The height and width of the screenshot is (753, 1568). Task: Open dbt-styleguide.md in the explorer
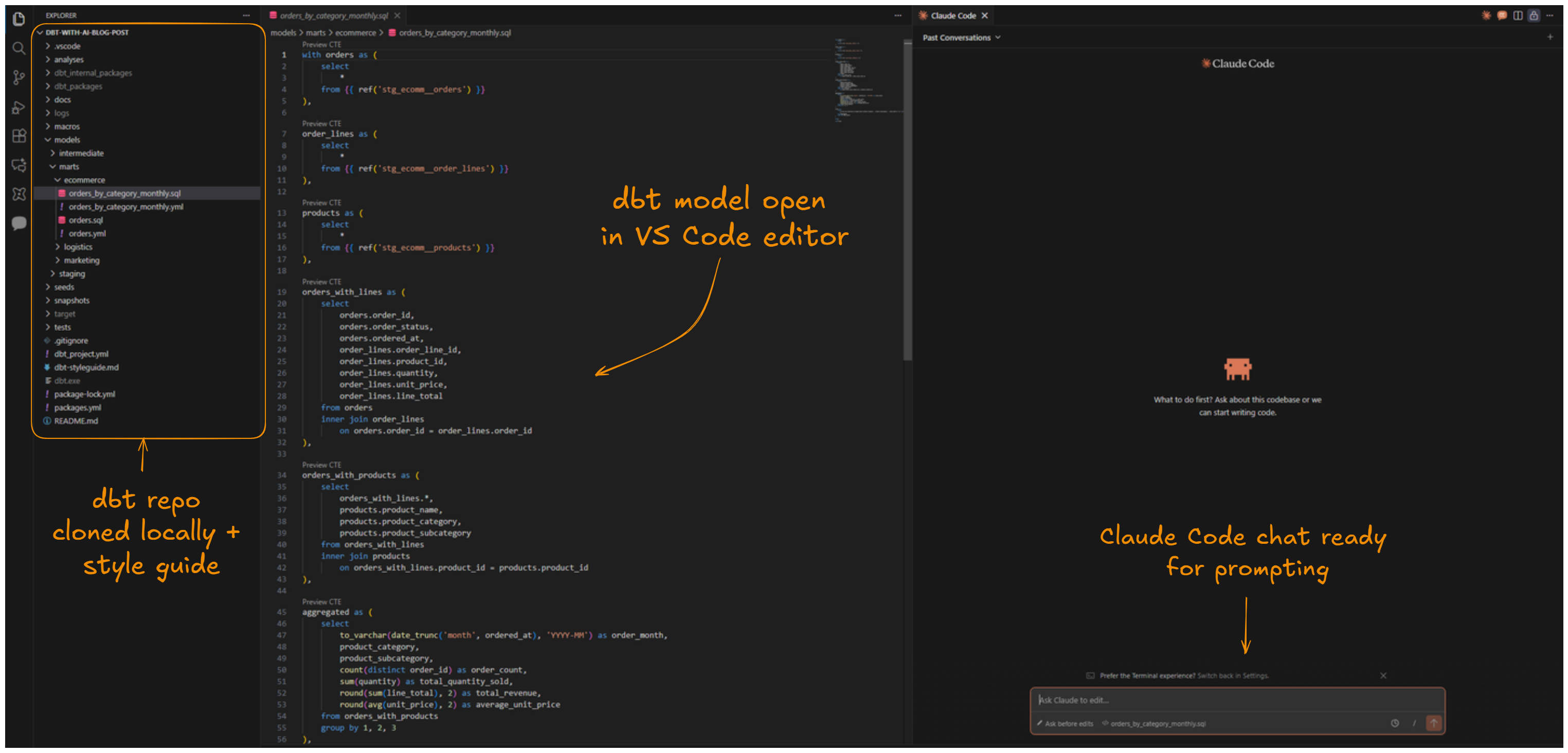click(x=86, y=368)
